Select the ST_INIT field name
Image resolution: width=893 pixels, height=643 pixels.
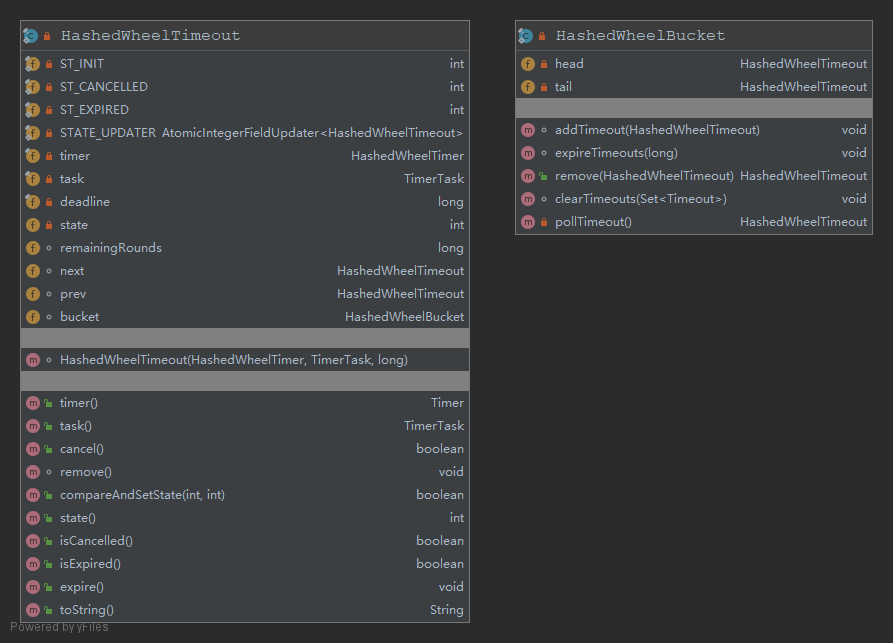point(82,64)
